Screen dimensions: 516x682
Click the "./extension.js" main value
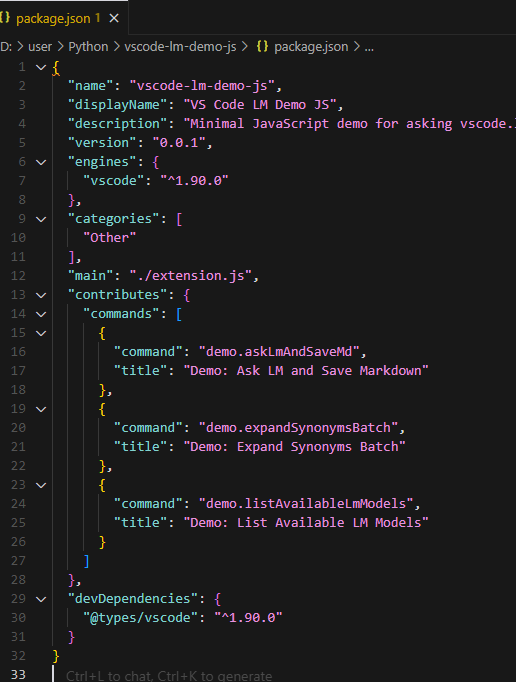(191, 276)
